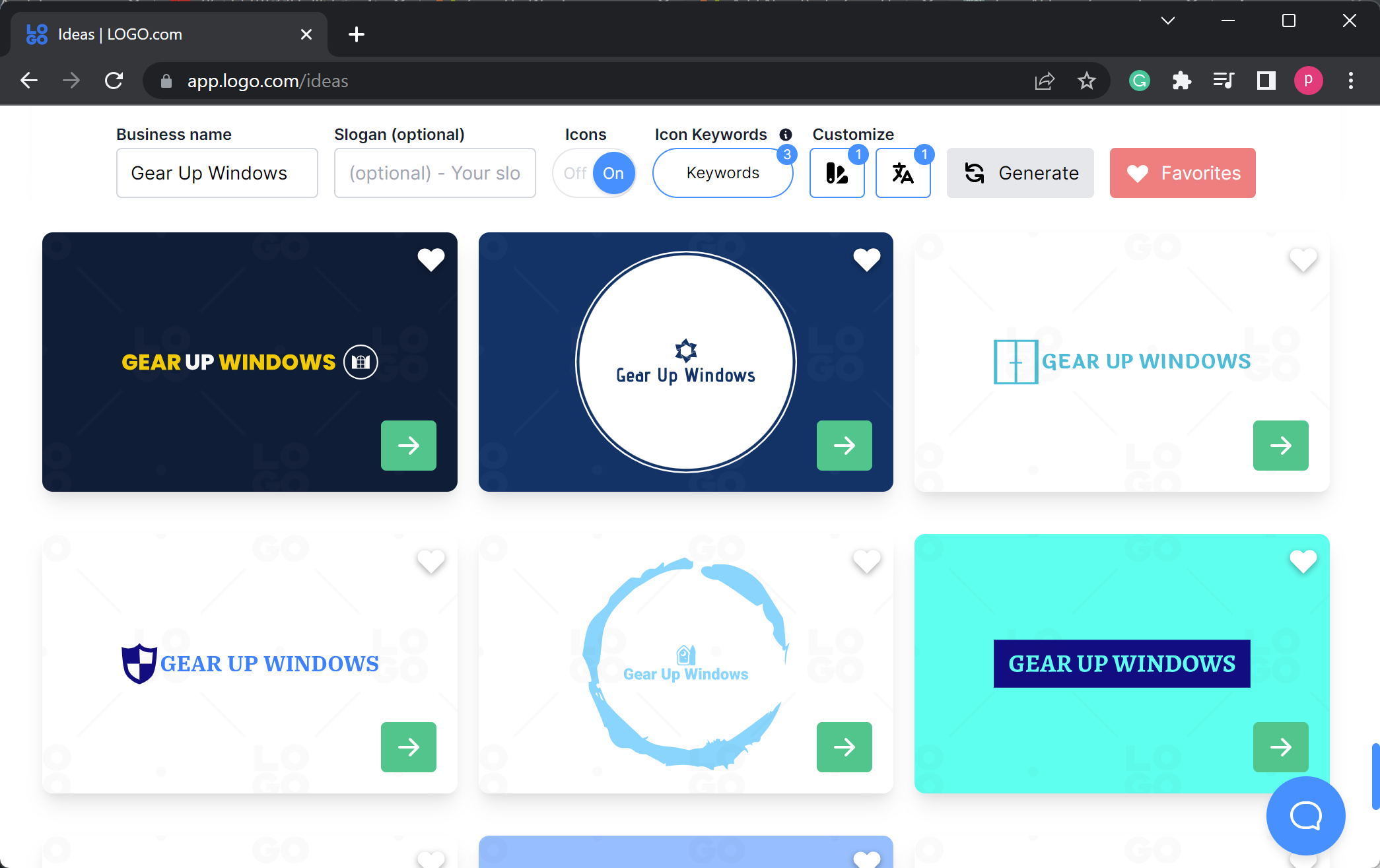Generate new logo ideas
The height and width of the screenshot is (868, 1380).
1020,173
